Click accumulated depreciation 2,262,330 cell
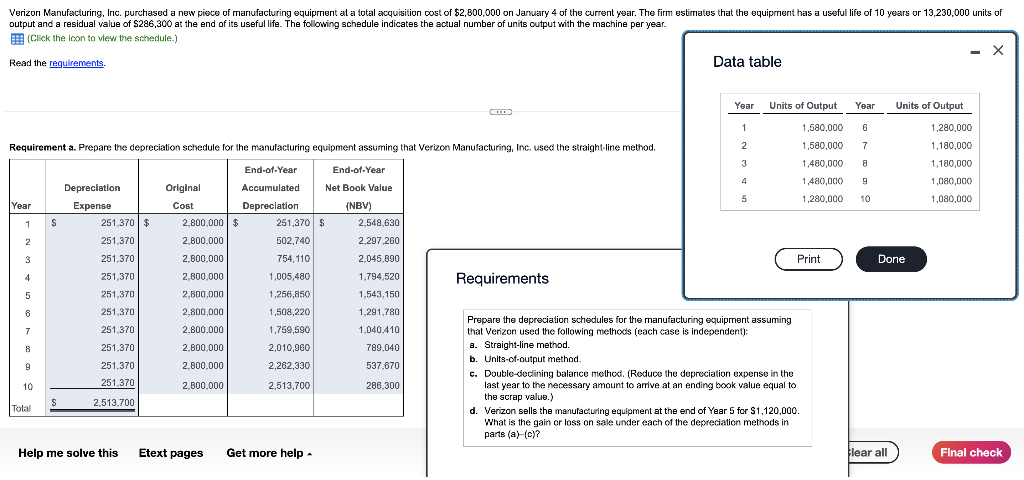The image size is (1024, 480). click(x=271, y=365)
